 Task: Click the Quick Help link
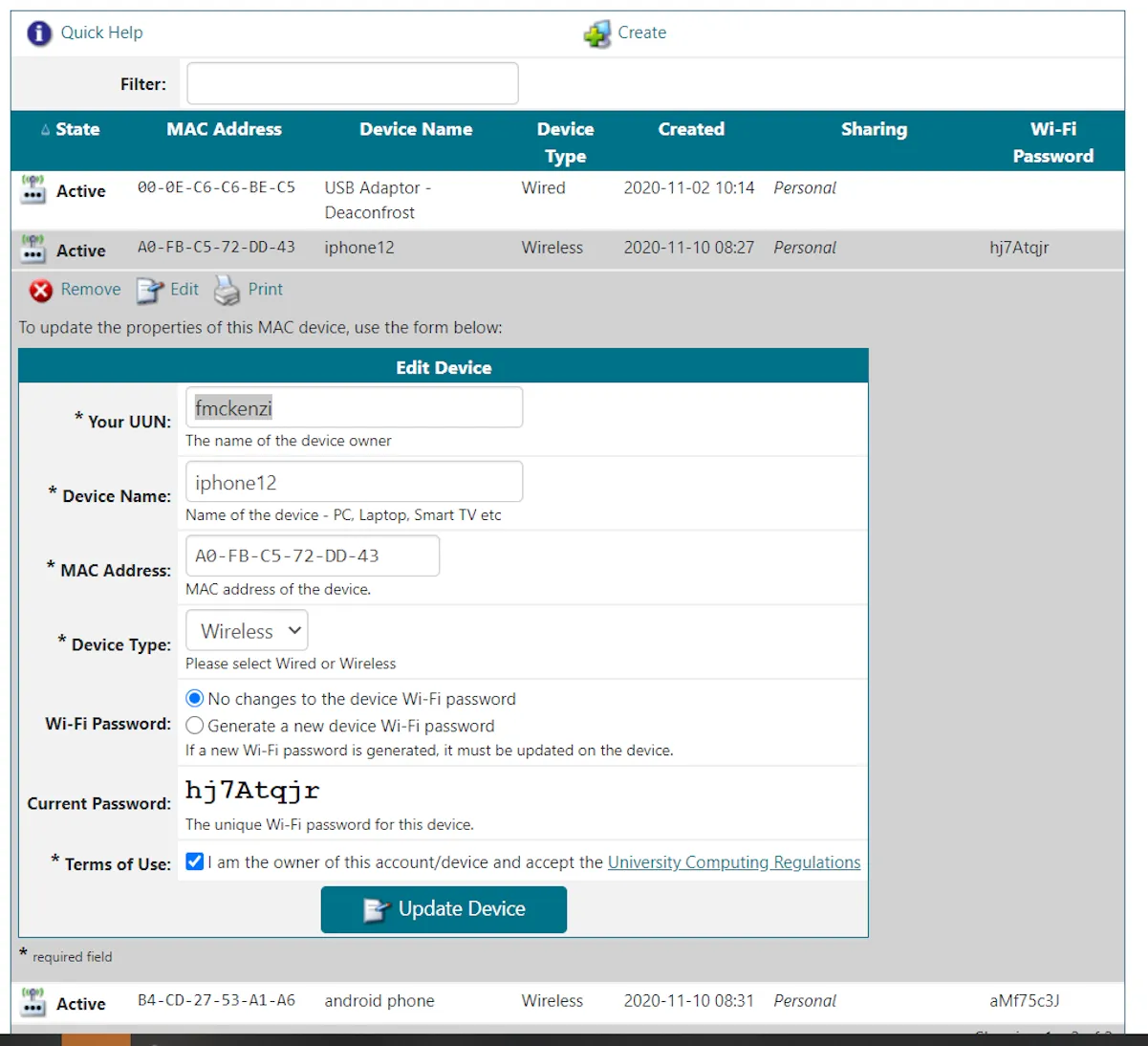coord(101,33)
